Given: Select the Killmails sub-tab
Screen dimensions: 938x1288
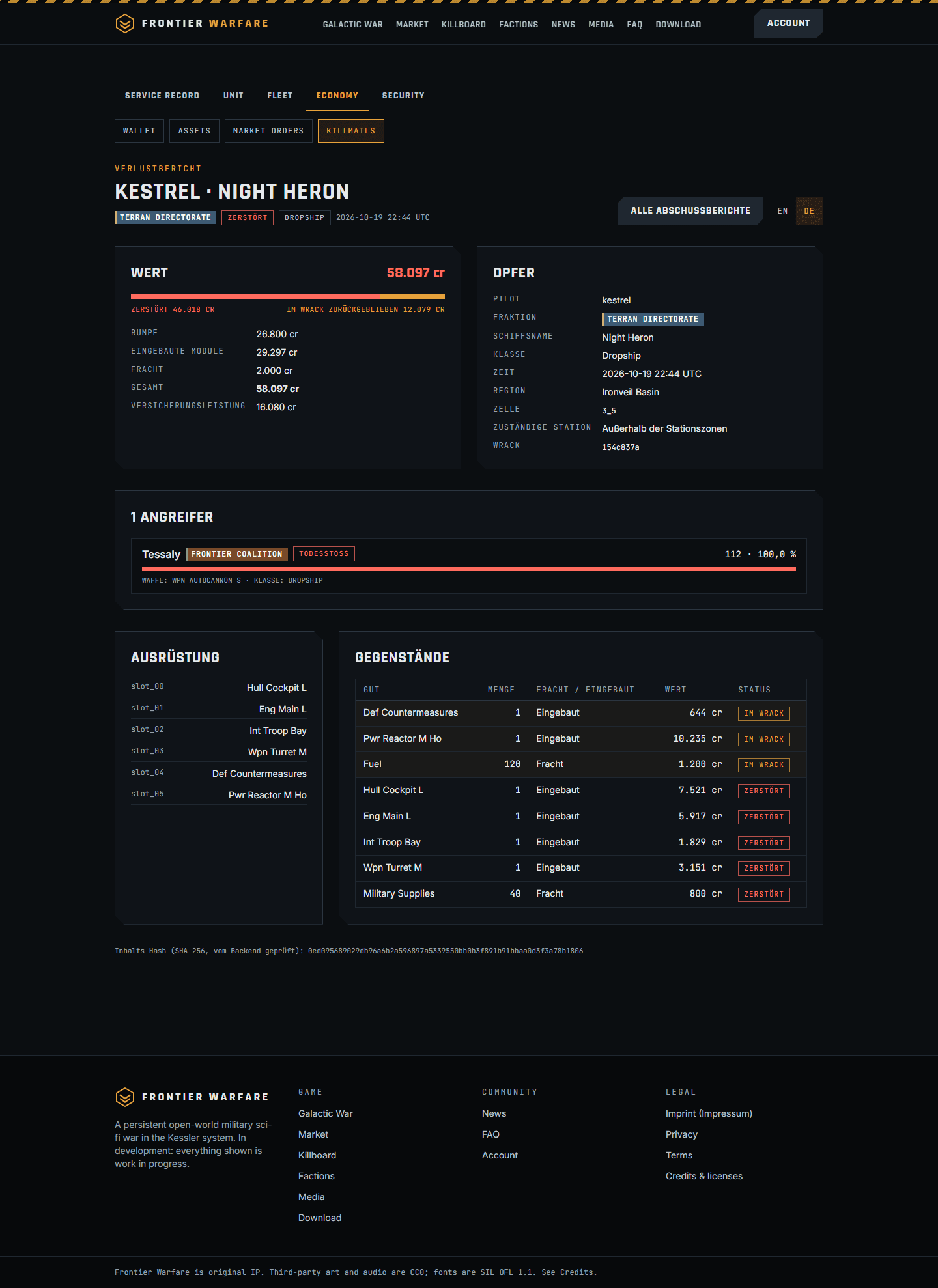Looking at the screenshot, I should (351, 131).
